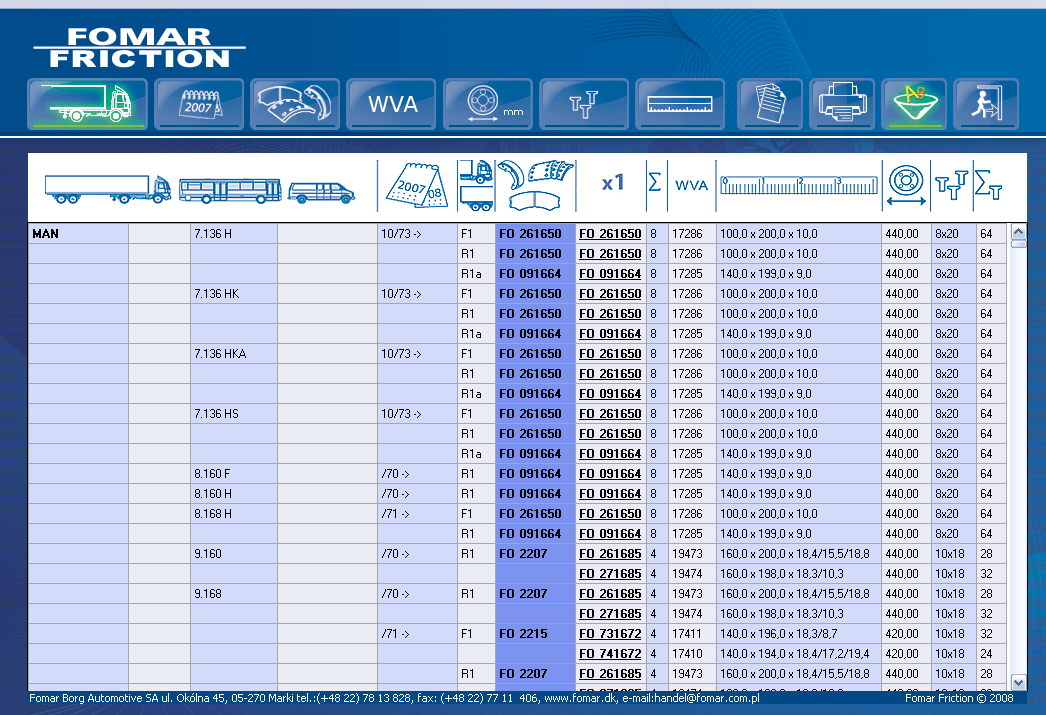Toggle the AB filter funnel button
The width and height of the screenshot is (1046, 715).
coord(914,104)
